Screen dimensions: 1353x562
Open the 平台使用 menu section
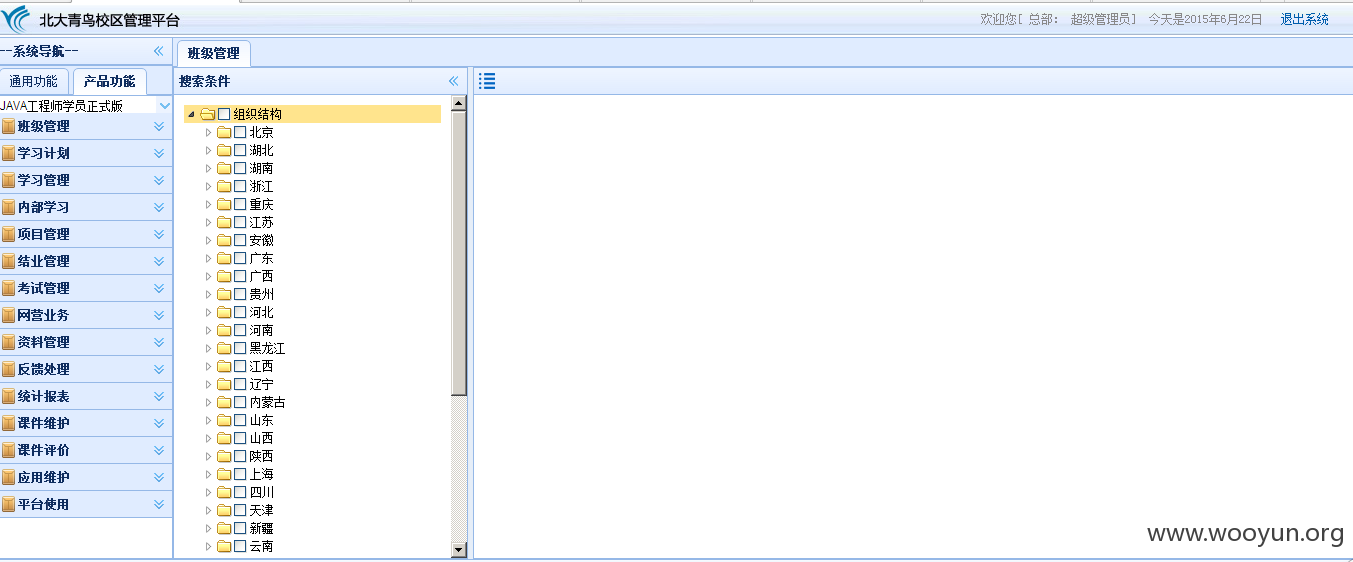[x=85, y=504]
